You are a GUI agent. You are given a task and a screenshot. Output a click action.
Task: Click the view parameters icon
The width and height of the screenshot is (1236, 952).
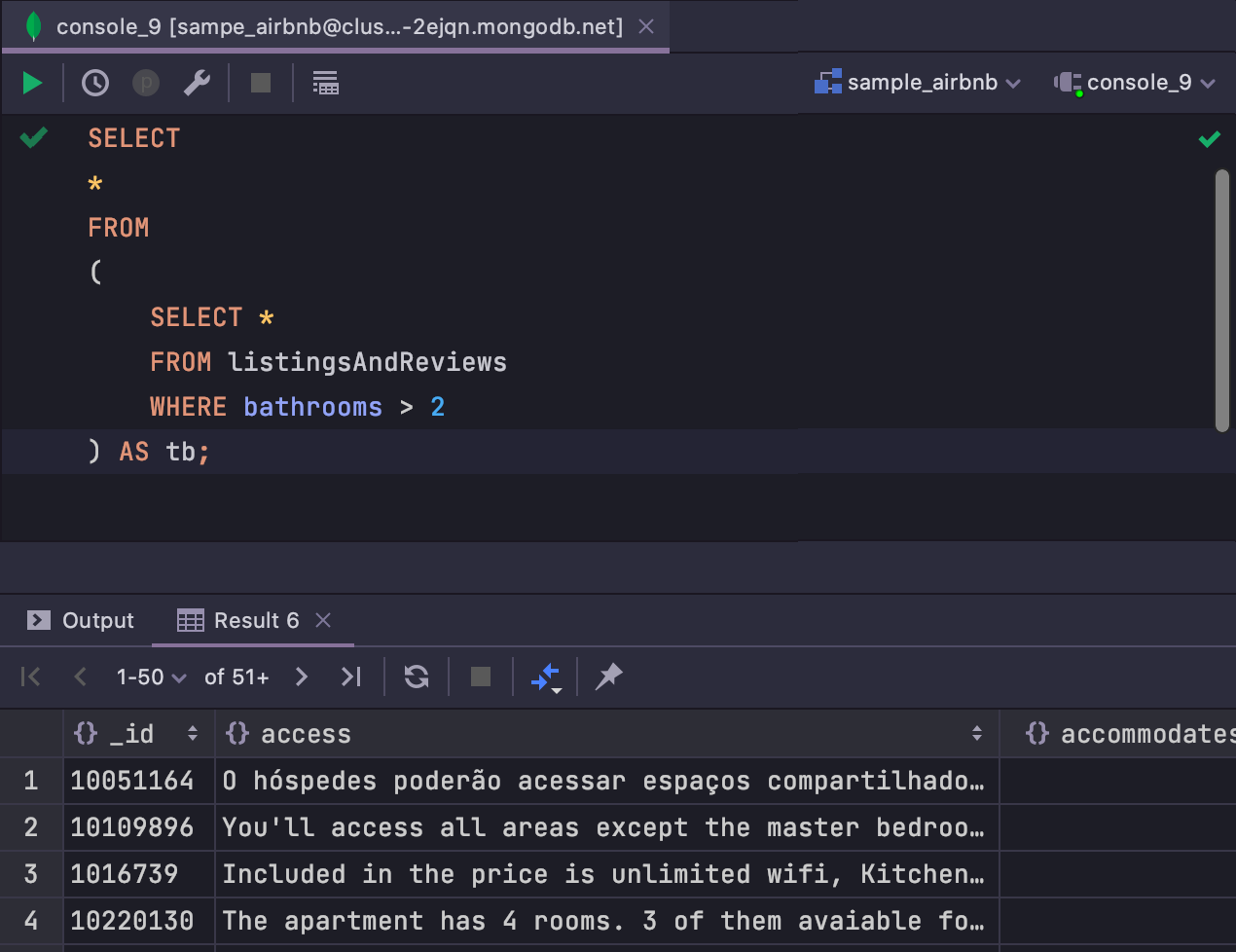[145, 82]
